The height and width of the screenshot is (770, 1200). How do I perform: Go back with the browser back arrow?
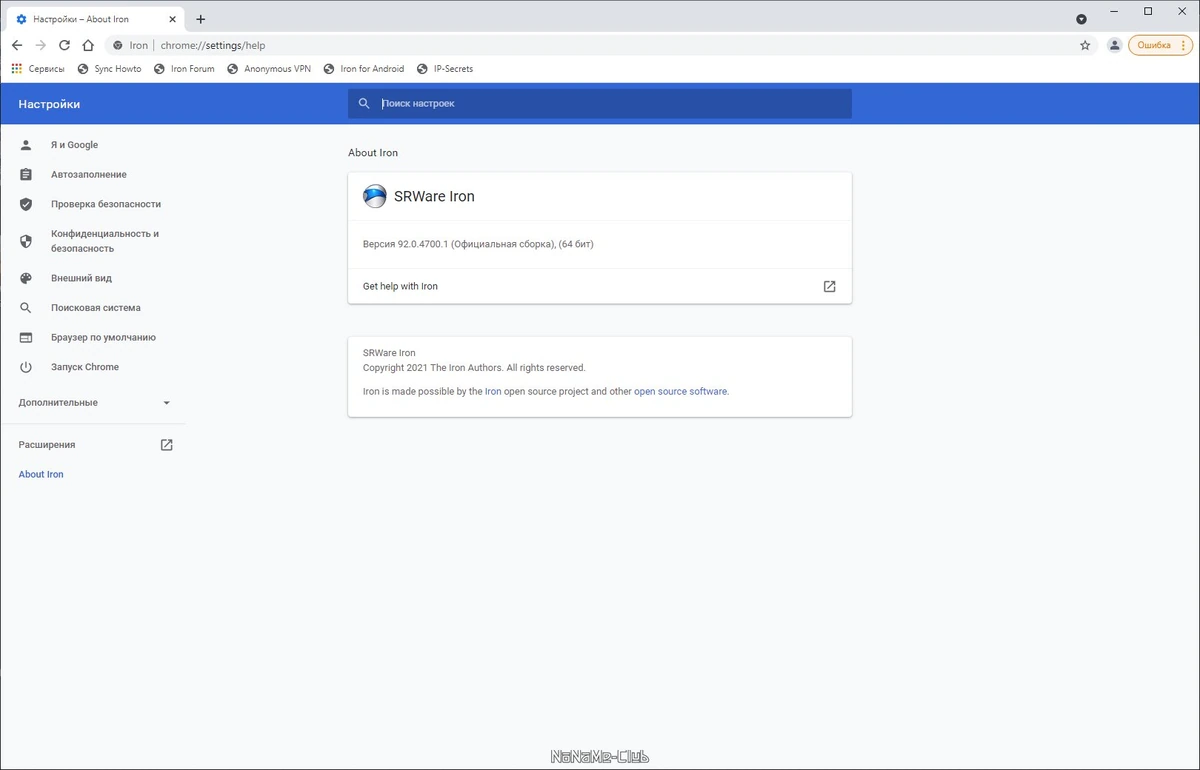(x=17, y=45)
